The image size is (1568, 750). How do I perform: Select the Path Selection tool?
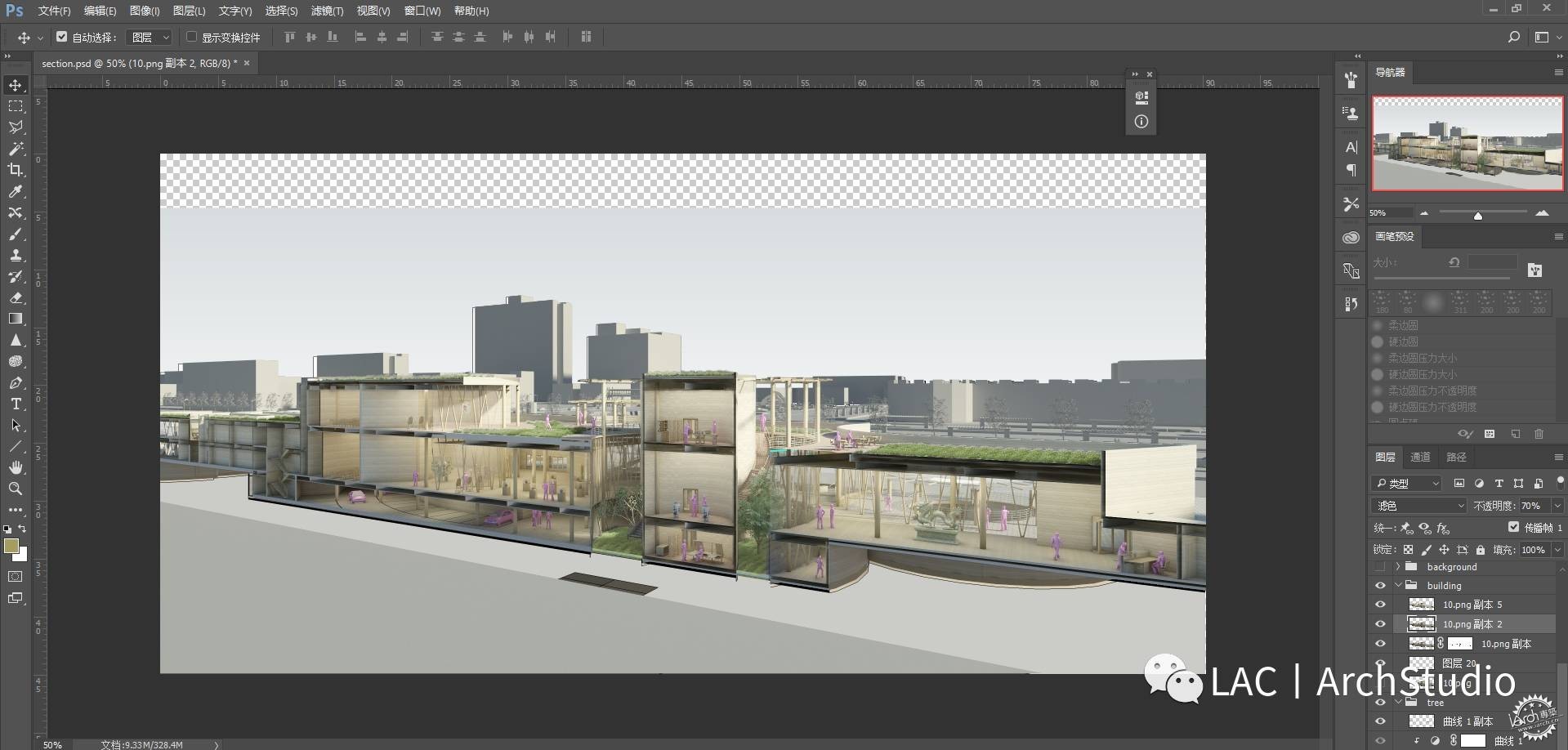16,425
